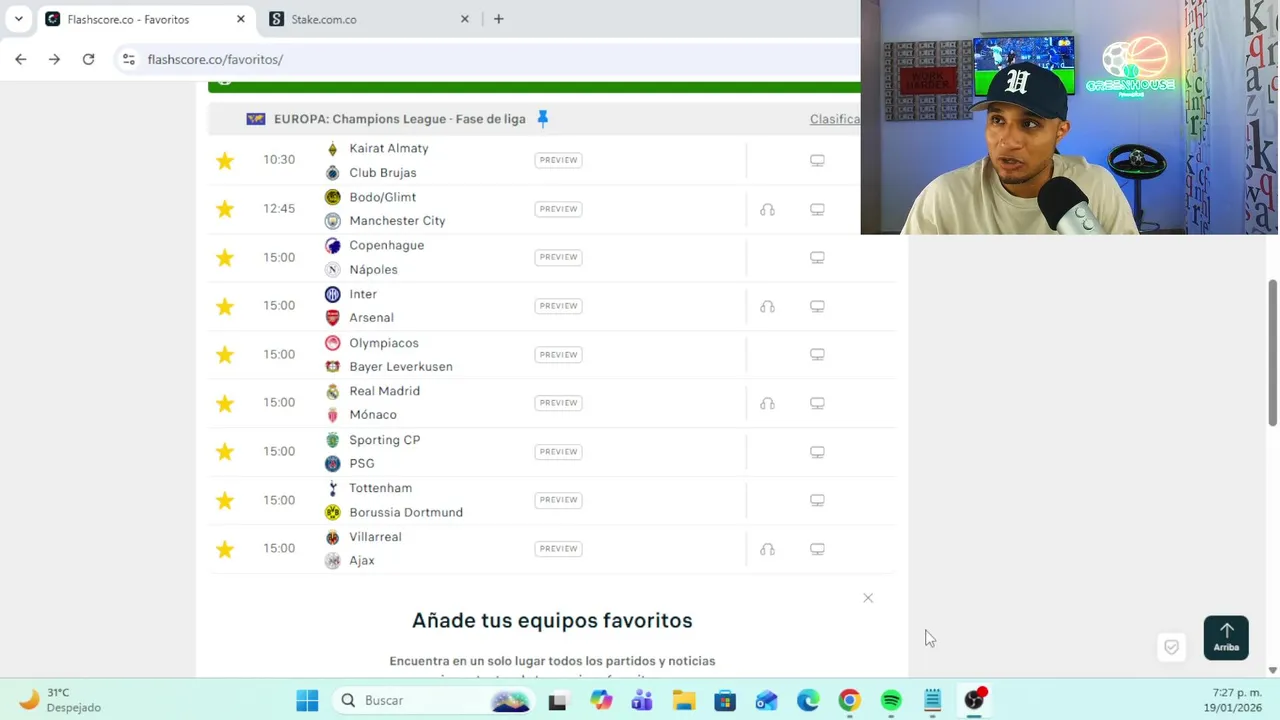
Task: Expand the tab search dropdown arrow
Action: (18, 19)
